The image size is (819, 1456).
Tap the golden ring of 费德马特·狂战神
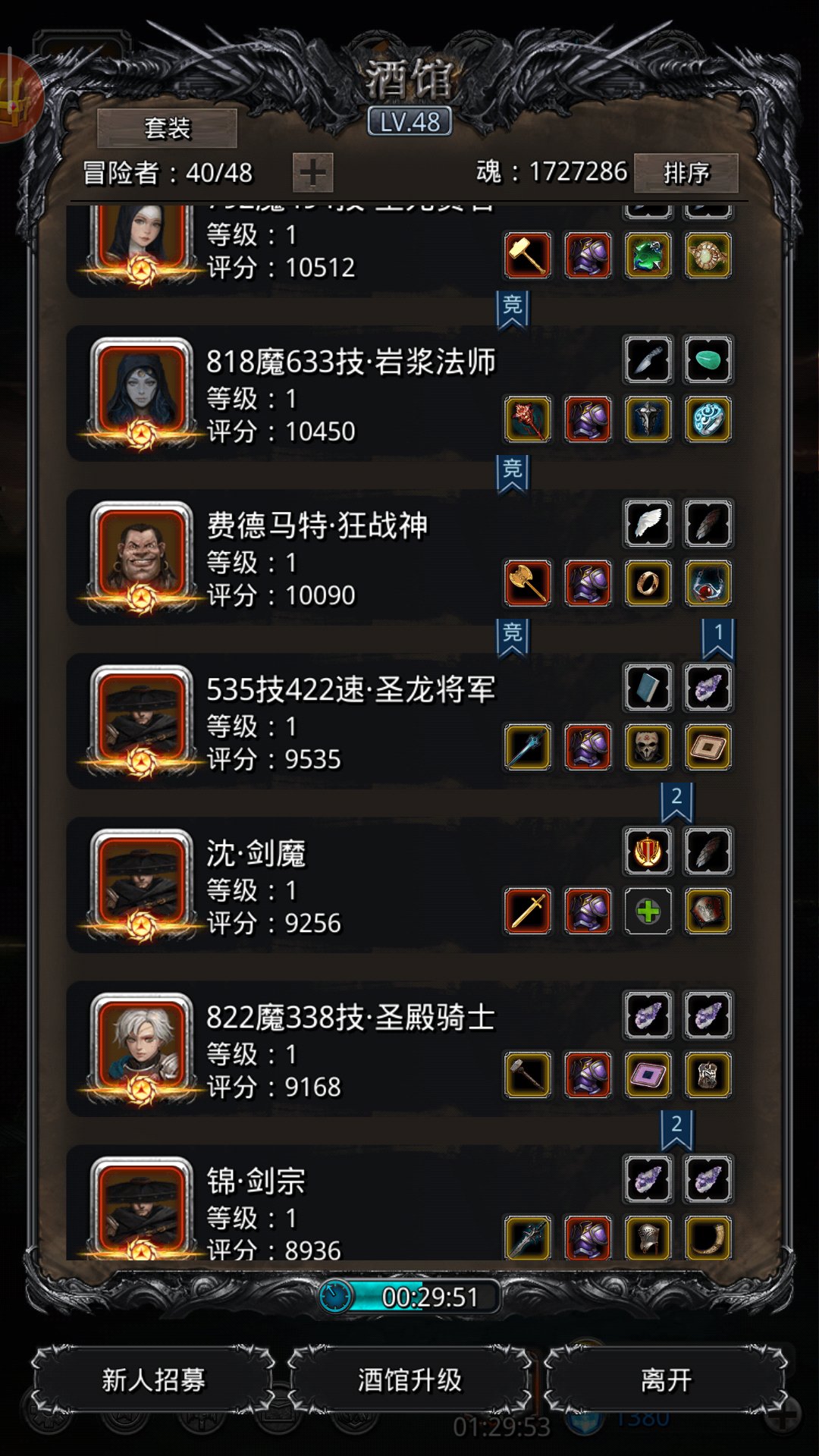click(x=648, y=583)
